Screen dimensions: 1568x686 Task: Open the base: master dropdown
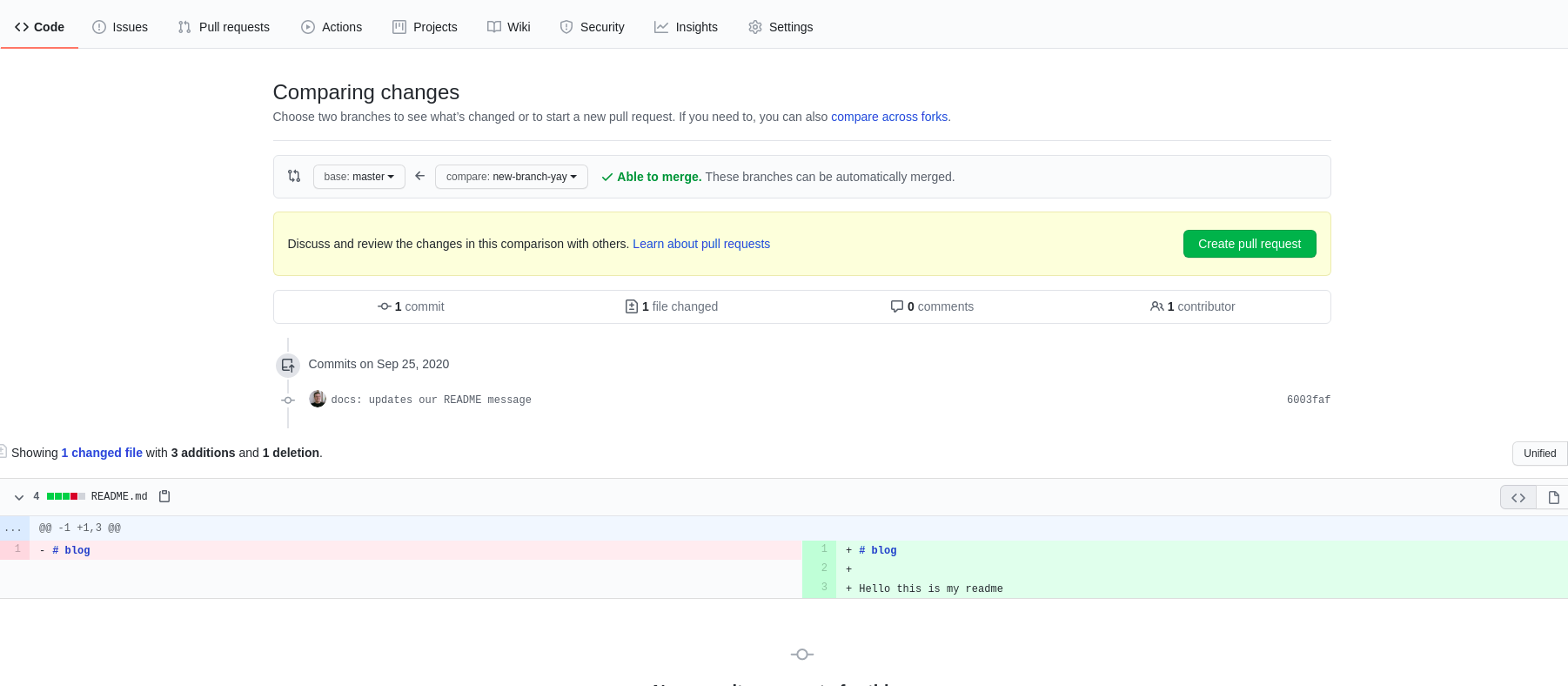[x=359, y=177]
